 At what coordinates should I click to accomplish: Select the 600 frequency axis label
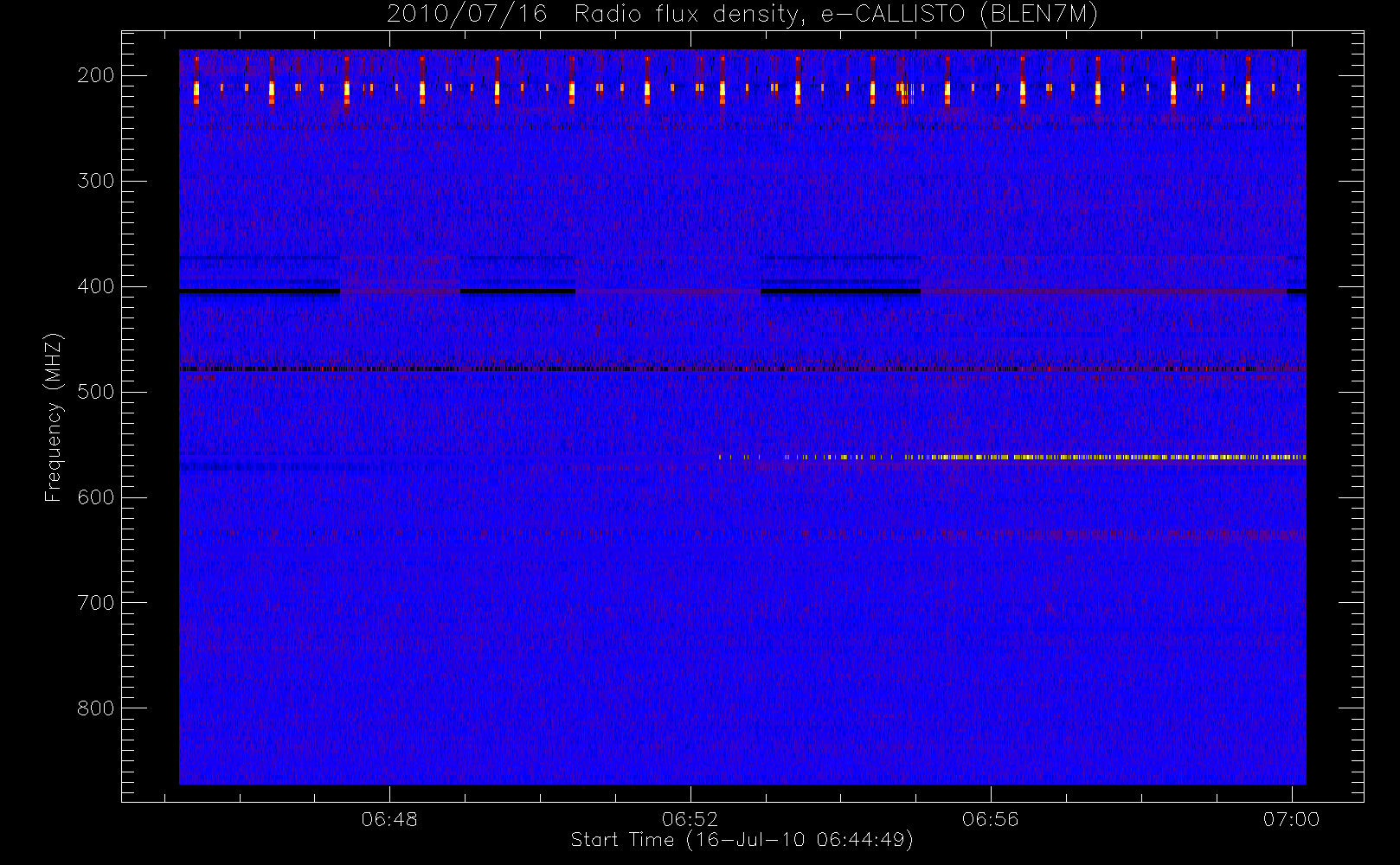(96, 497)
